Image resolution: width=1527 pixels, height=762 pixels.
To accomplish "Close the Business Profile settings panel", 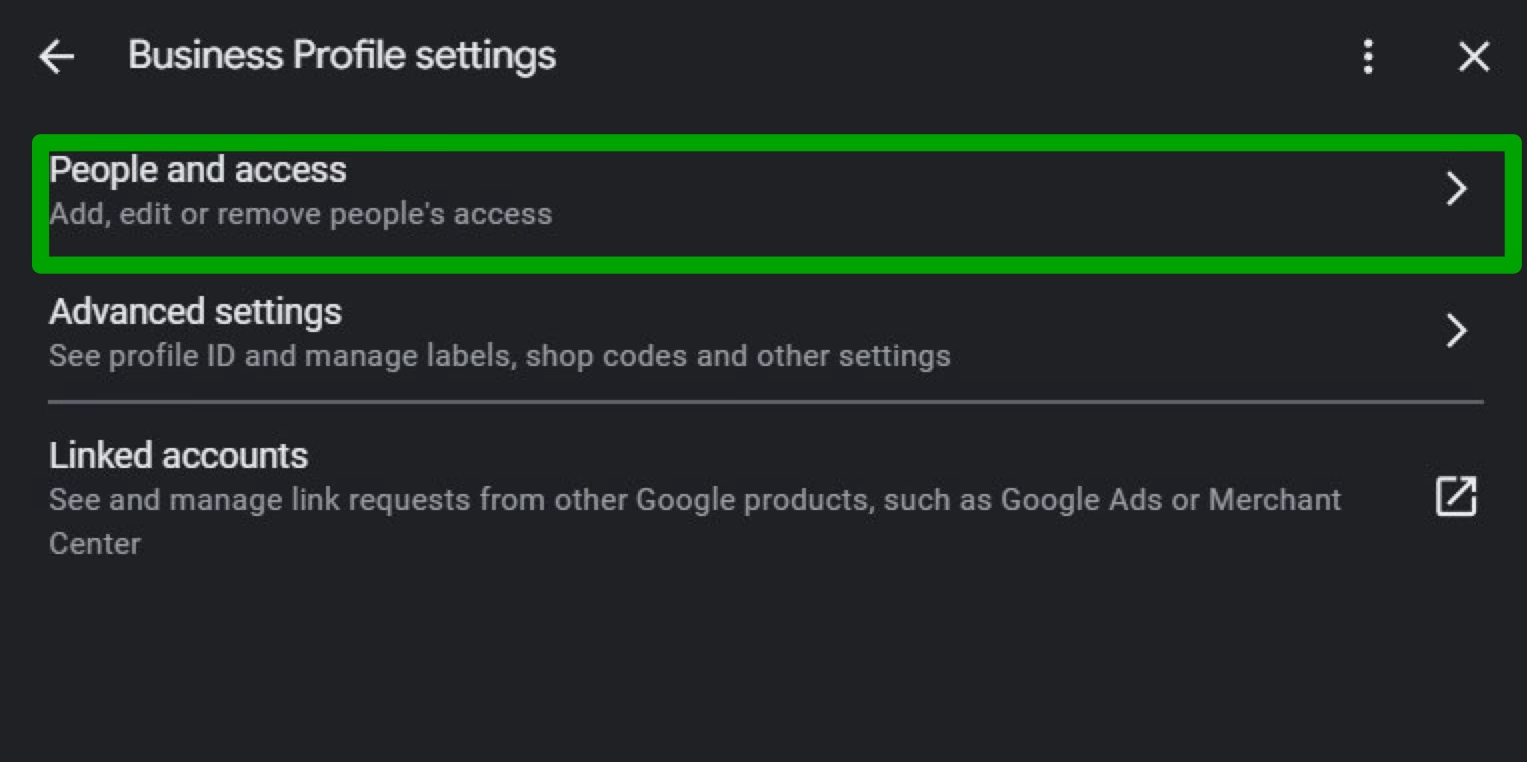I will (1474, 57).
